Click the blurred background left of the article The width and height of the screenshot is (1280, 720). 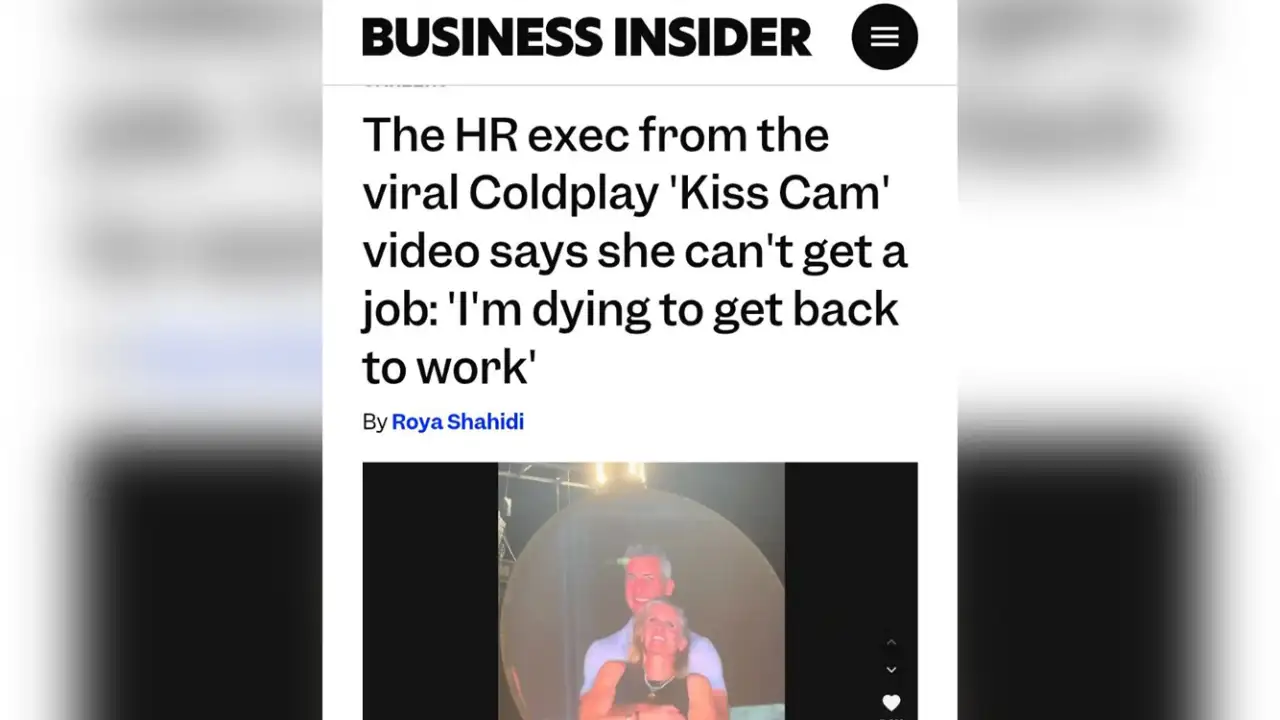coord(161,360)
